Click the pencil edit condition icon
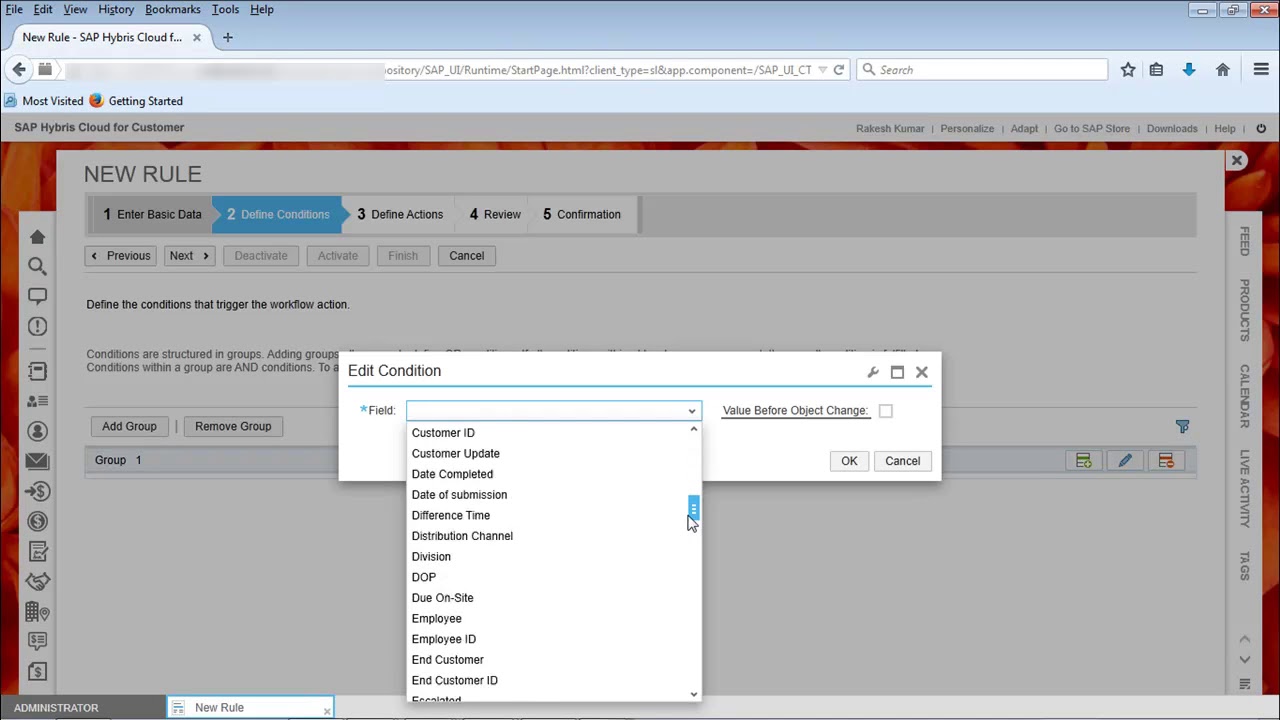 click(x=1125, y=460)
